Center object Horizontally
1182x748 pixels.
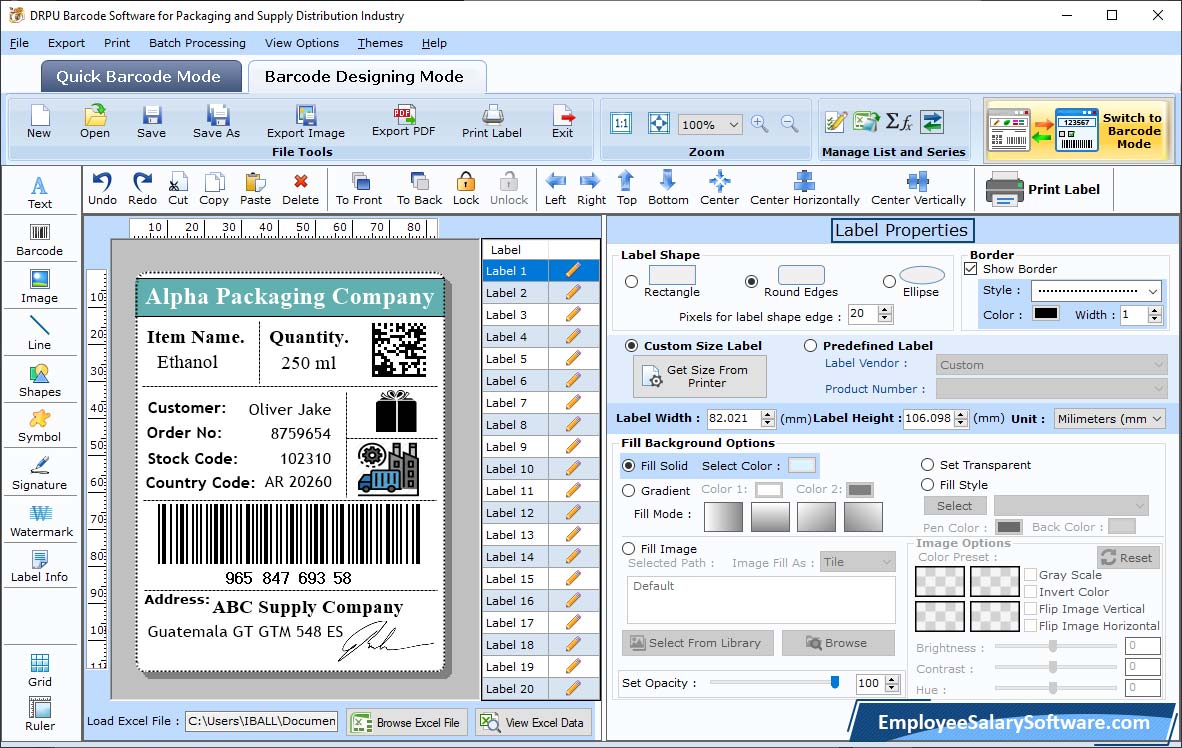(x=804, y=189)
